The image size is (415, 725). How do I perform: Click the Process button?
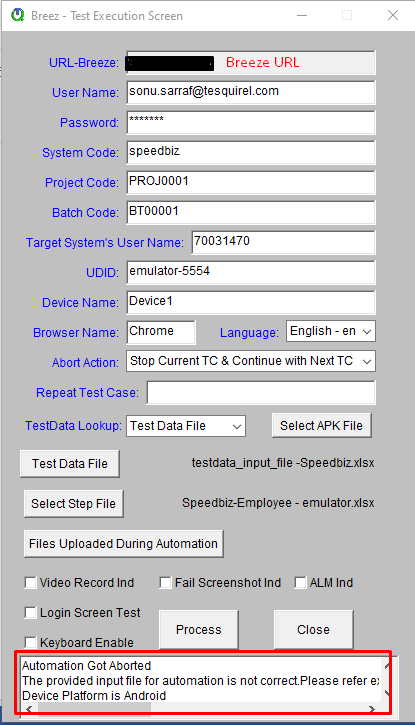[199, 630]
